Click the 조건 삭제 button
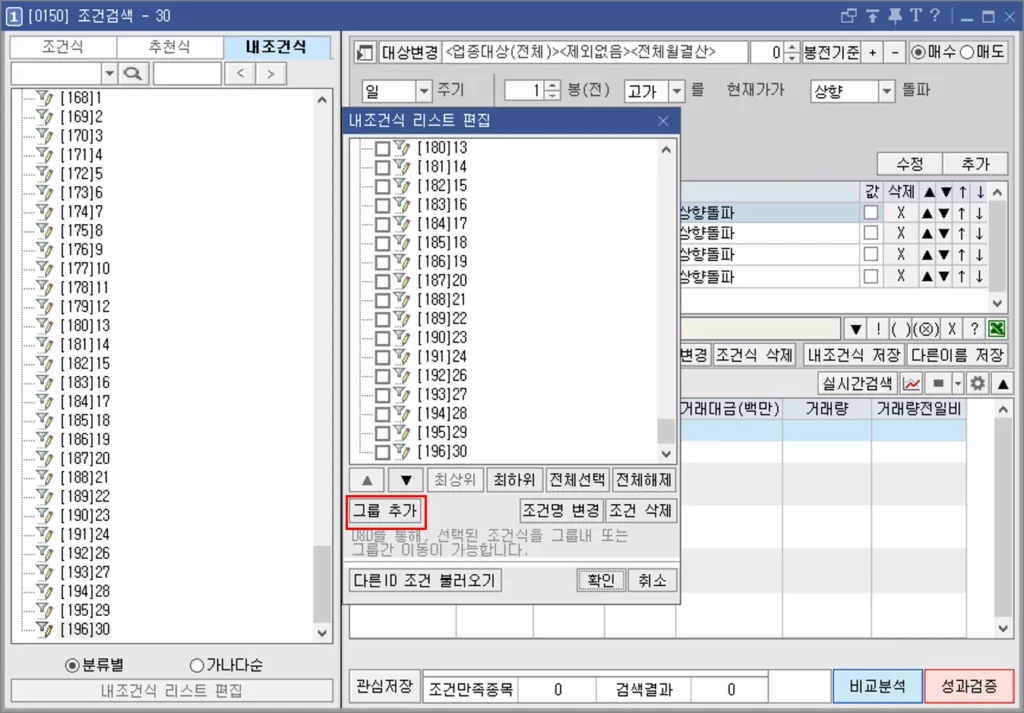Image resolution: width=1024 pixels, height=713 pixels. 640,511
